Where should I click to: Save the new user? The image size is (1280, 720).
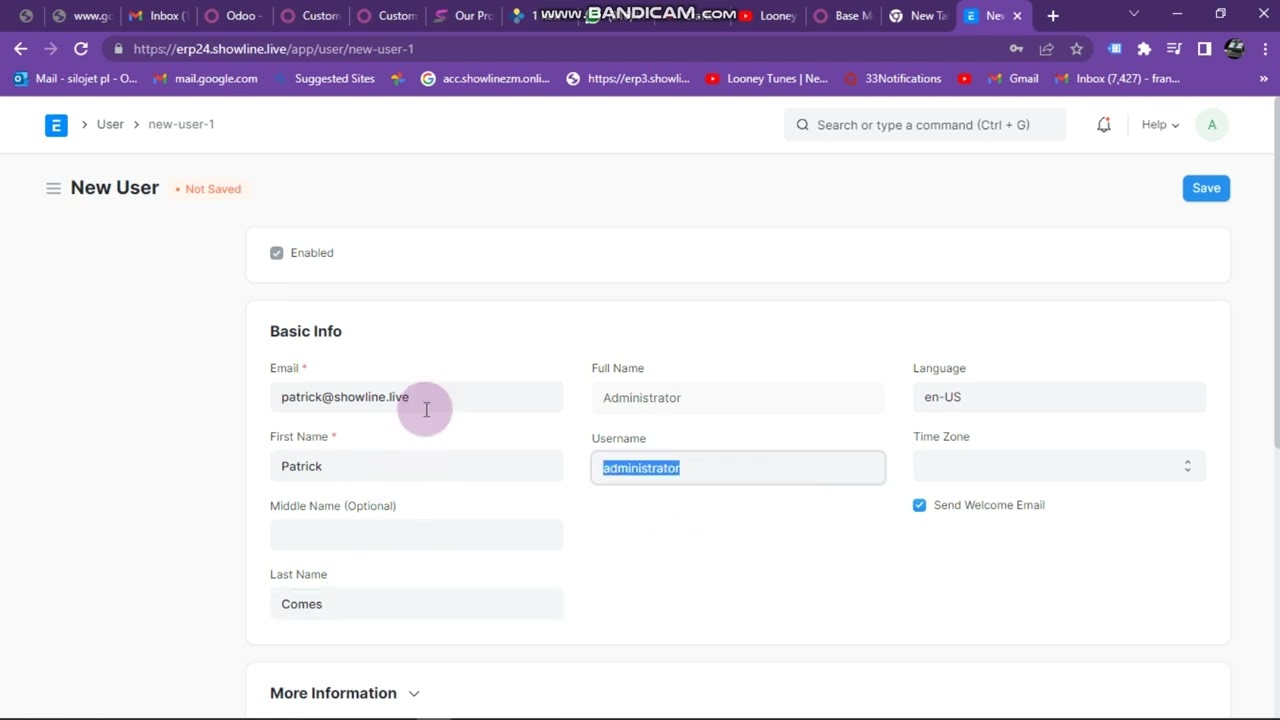[x=1206, y=188]
